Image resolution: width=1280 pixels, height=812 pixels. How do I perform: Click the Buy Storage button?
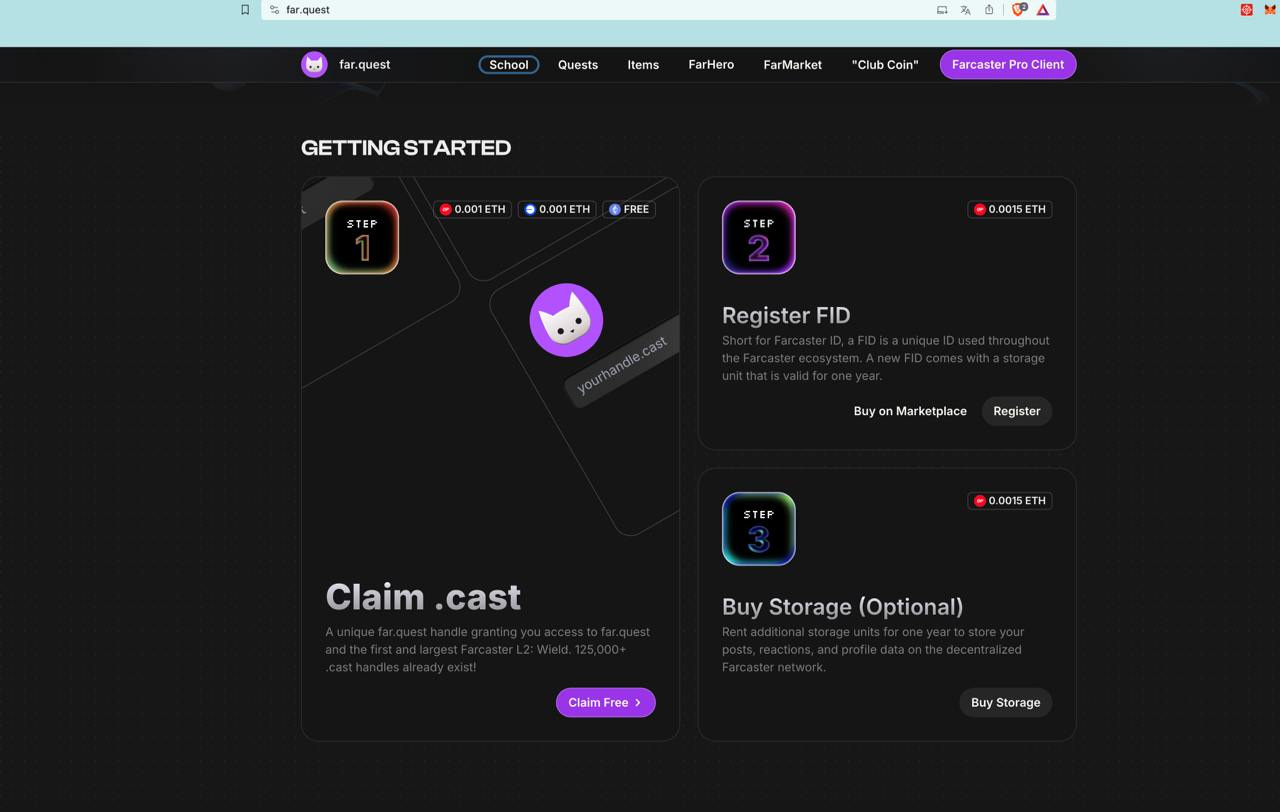1005,702
